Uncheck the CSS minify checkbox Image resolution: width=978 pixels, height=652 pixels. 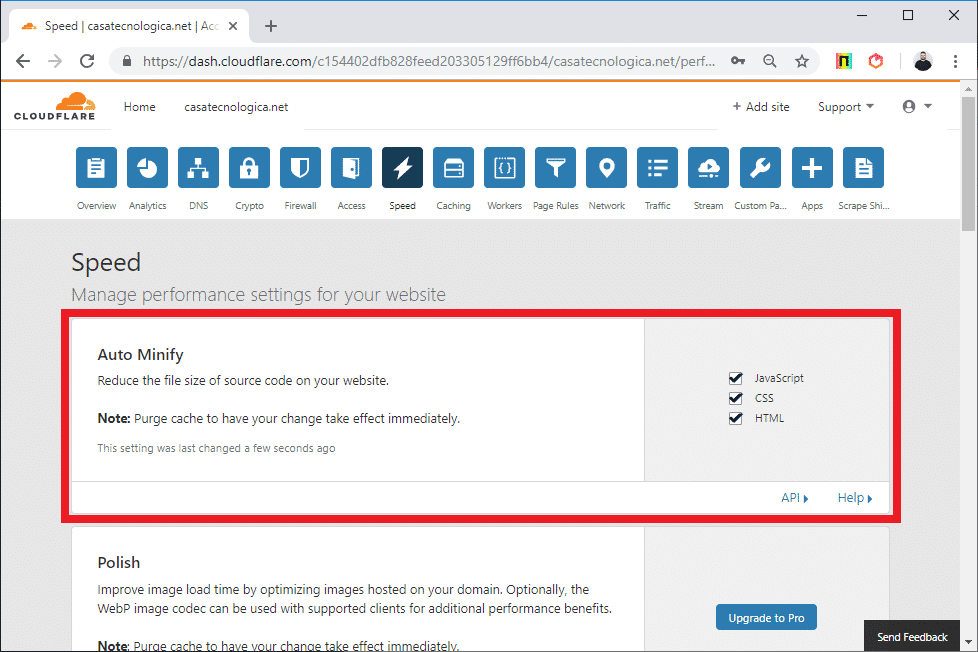pos(735,398)
